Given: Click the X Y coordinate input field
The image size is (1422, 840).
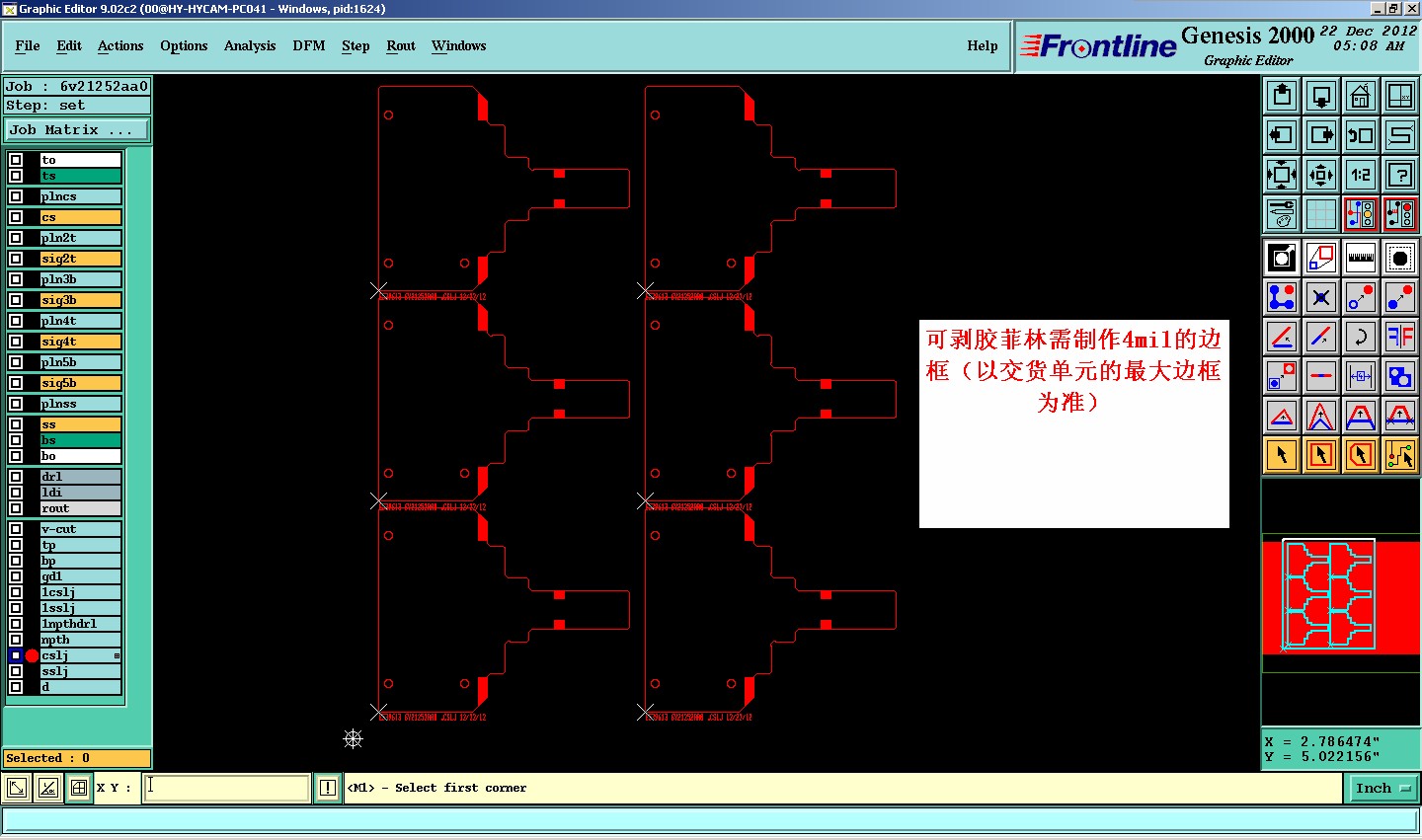Looking at the screenshot, I should [227, 788].
